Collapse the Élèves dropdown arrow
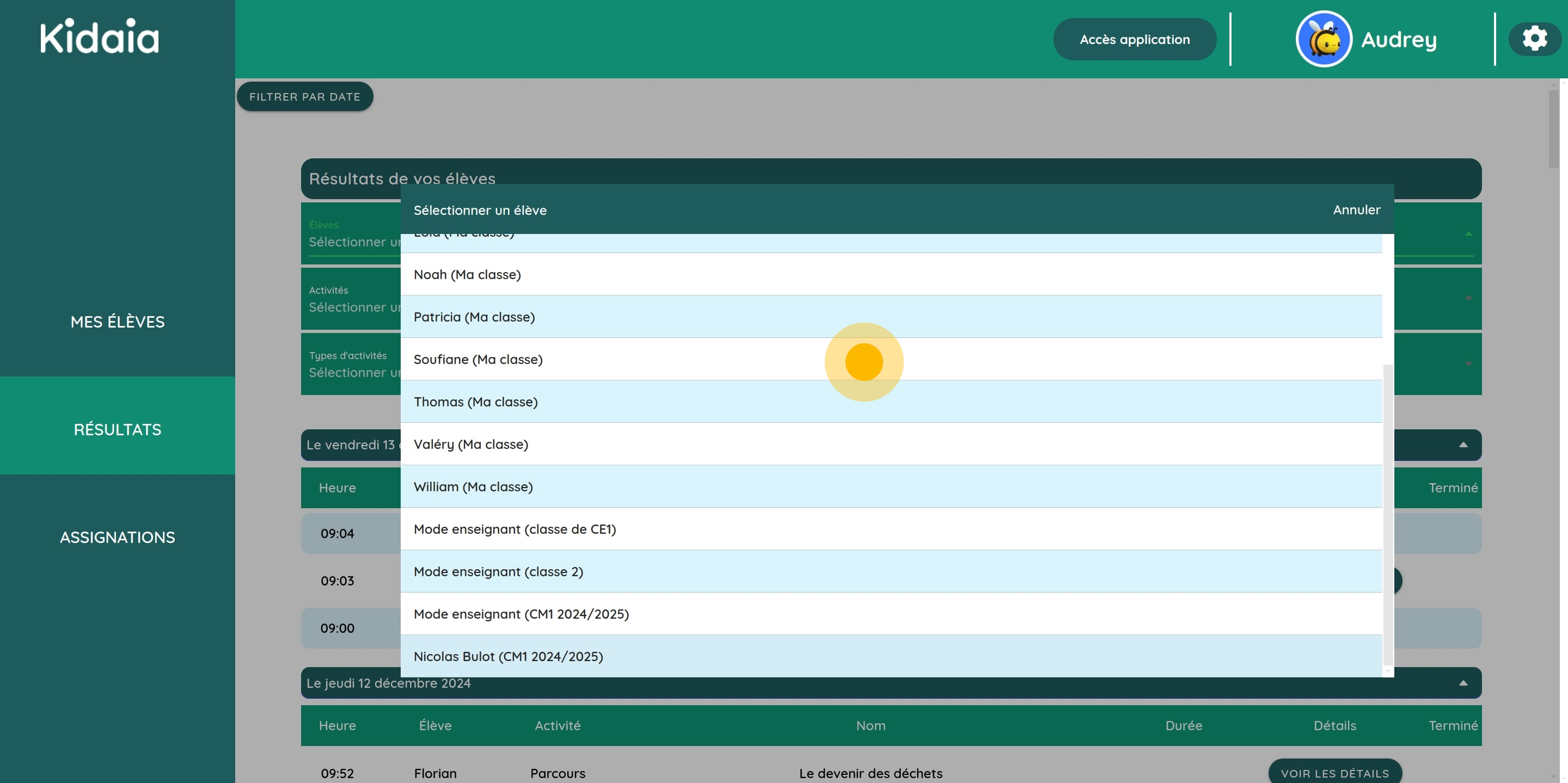Image resolution: width=1568 pixels, height=783 pixels. point(1468,233)
